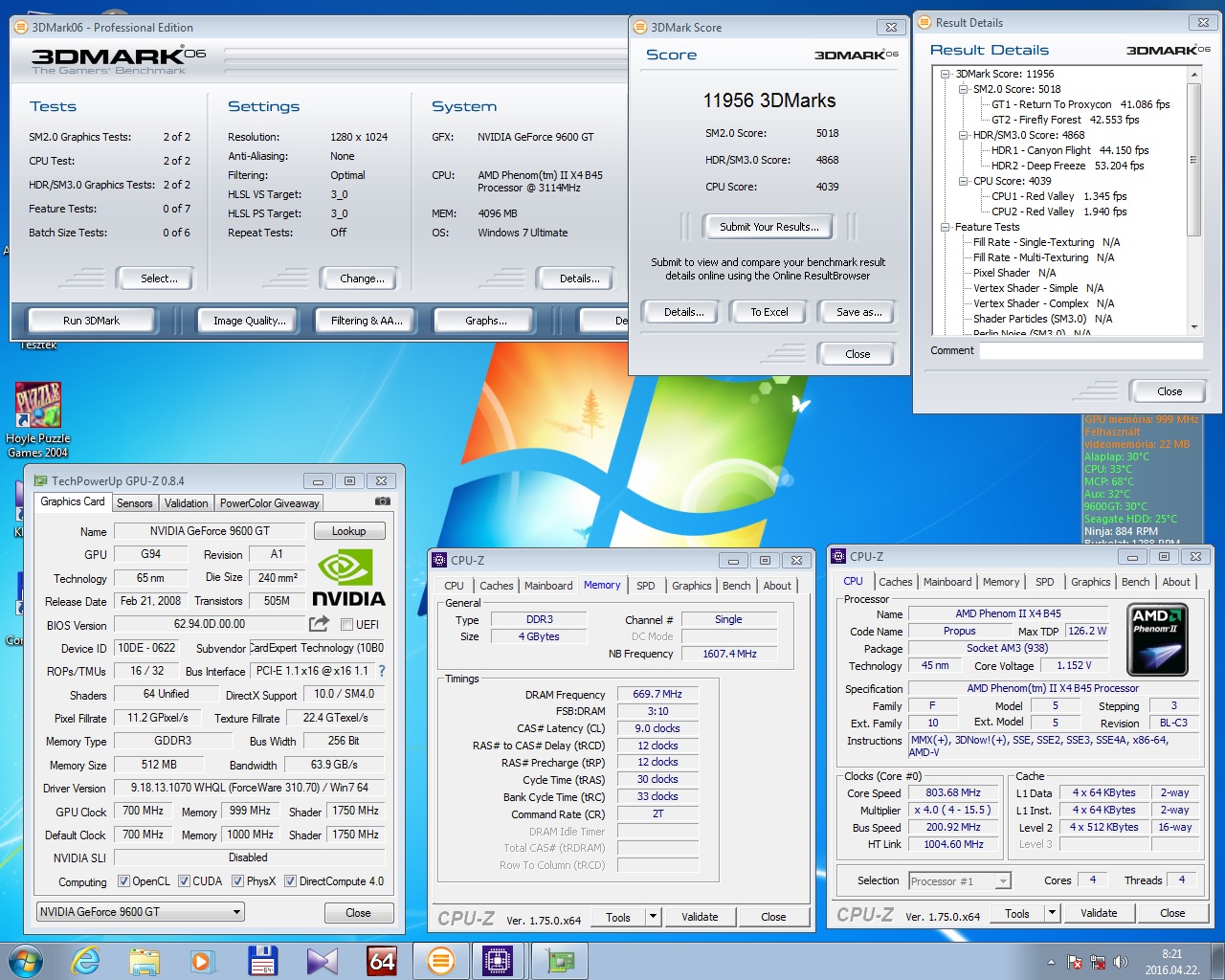Open Windows Media Player from the taskbar
This screenshot has height=980, width=1225.
coord(203,960)
